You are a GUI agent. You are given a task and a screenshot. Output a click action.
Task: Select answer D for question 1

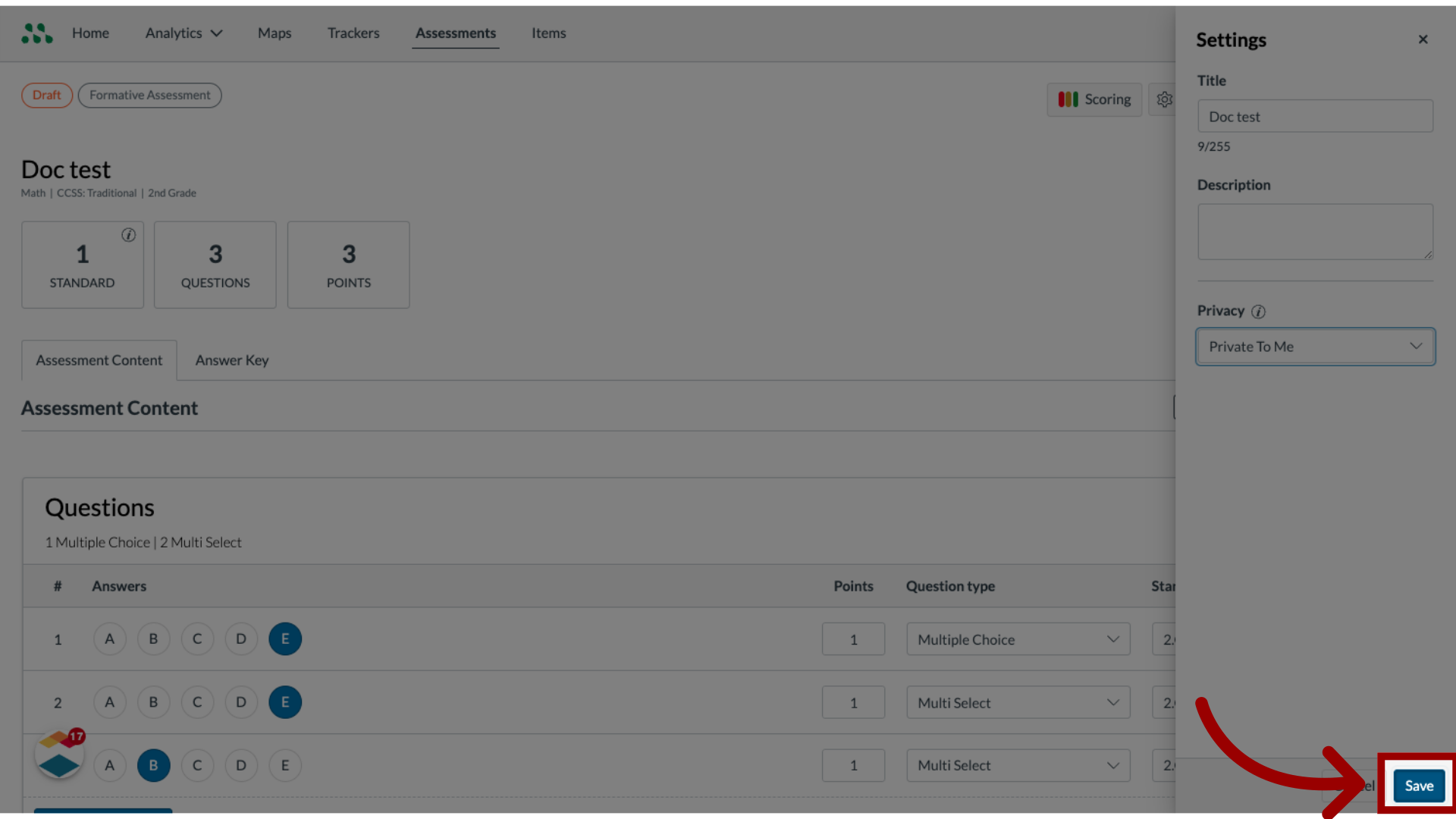coord(241,639)
